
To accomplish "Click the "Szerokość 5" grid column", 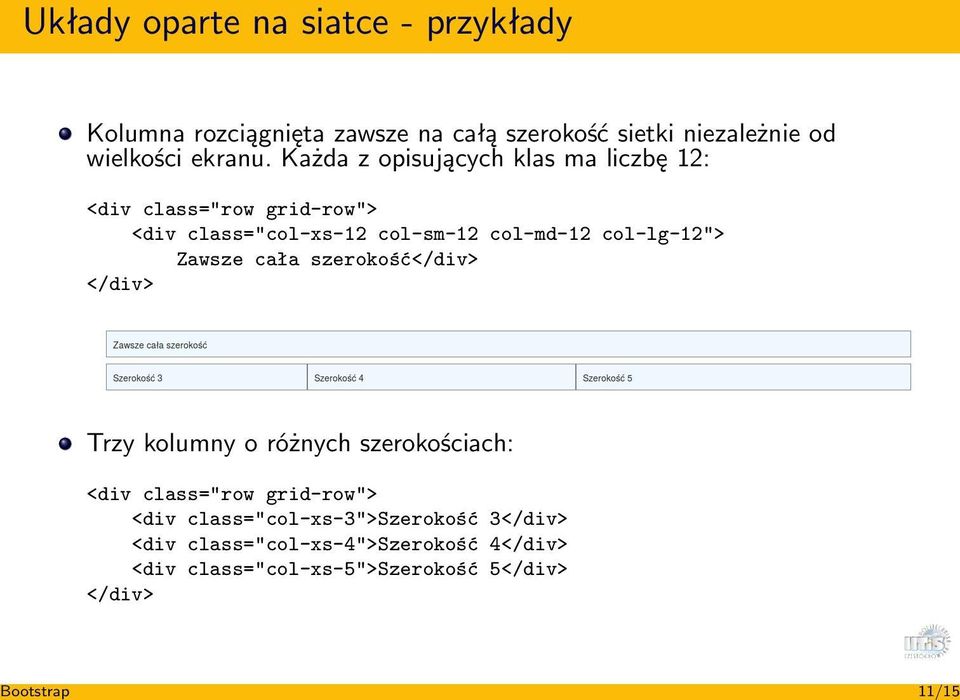I will tap(743, 377).
